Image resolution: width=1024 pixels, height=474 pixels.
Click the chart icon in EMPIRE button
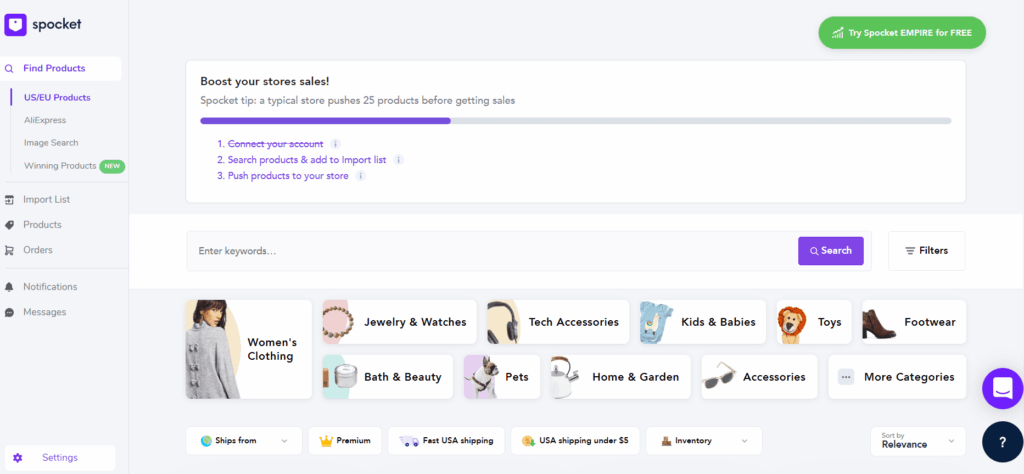point(838,33)
